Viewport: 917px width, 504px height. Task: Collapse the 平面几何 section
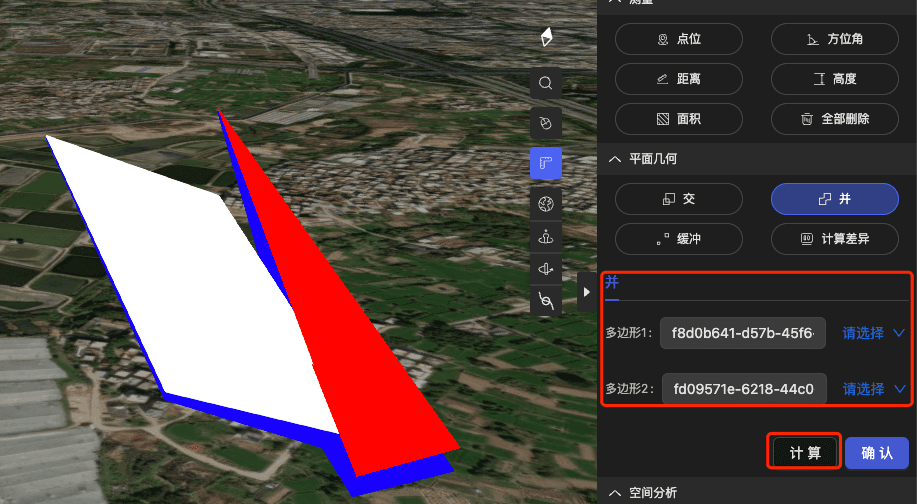click(613, 159)
